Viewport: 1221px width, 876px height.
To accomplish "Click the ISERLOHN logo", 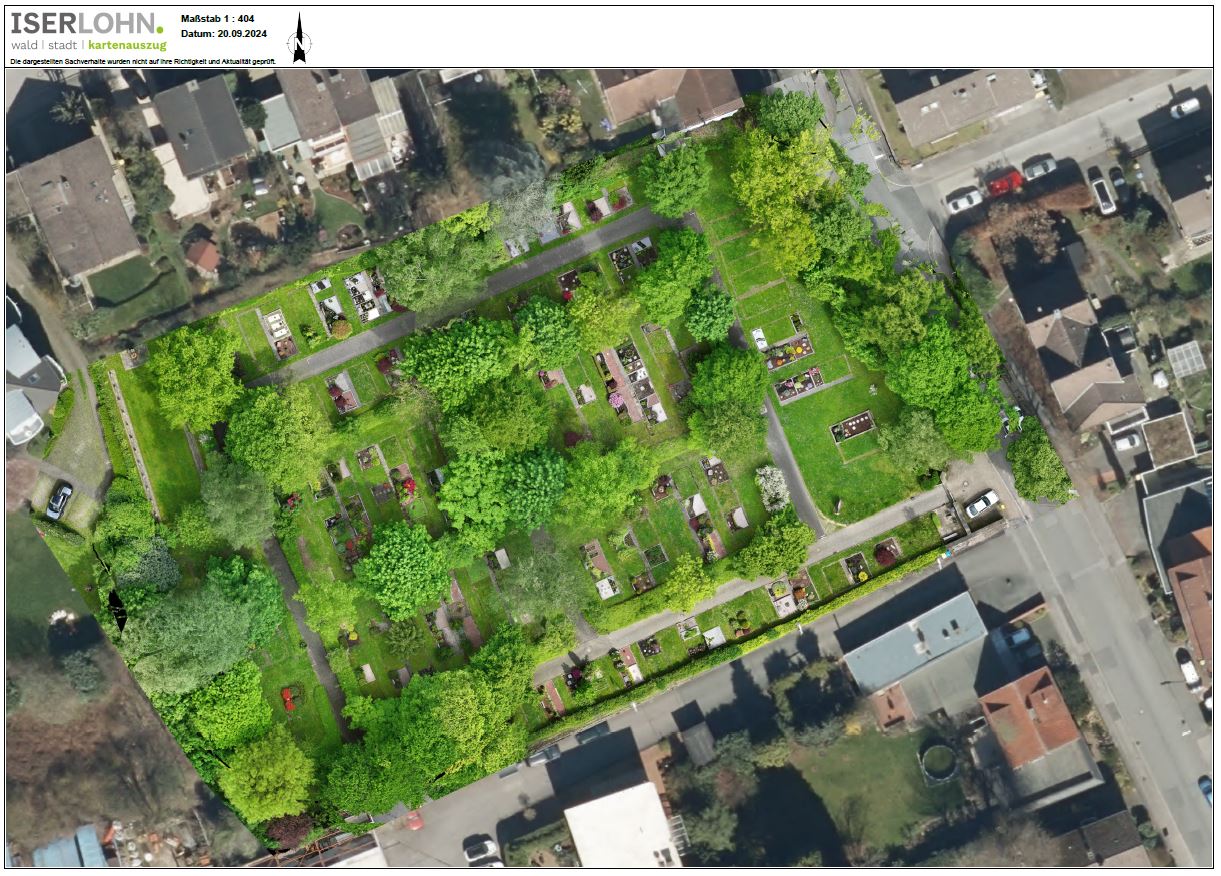I will click(x=86, y=24).
